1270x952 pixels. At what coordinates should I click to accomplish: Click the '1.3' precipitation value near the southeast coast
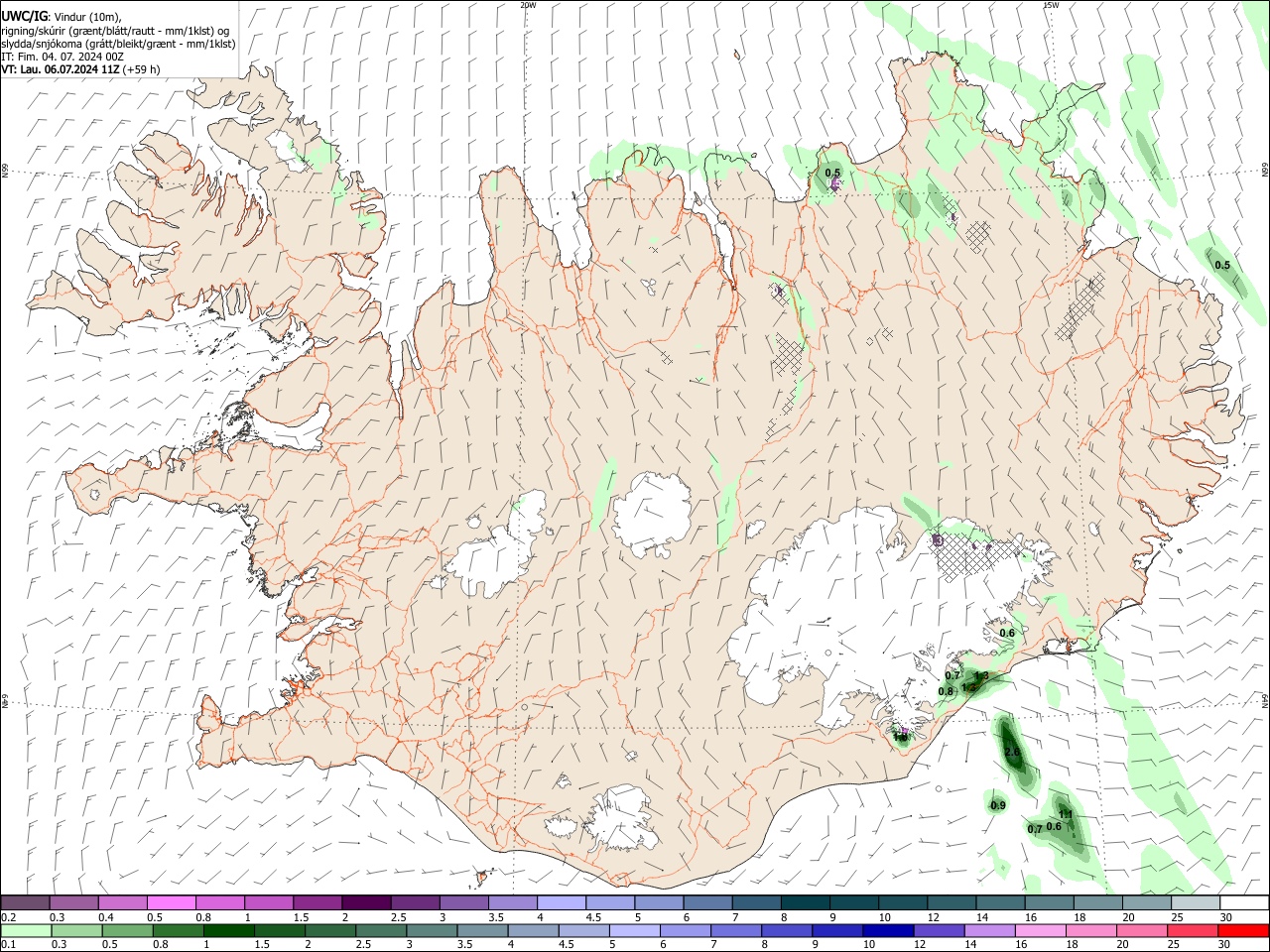[x=981, y=675]
